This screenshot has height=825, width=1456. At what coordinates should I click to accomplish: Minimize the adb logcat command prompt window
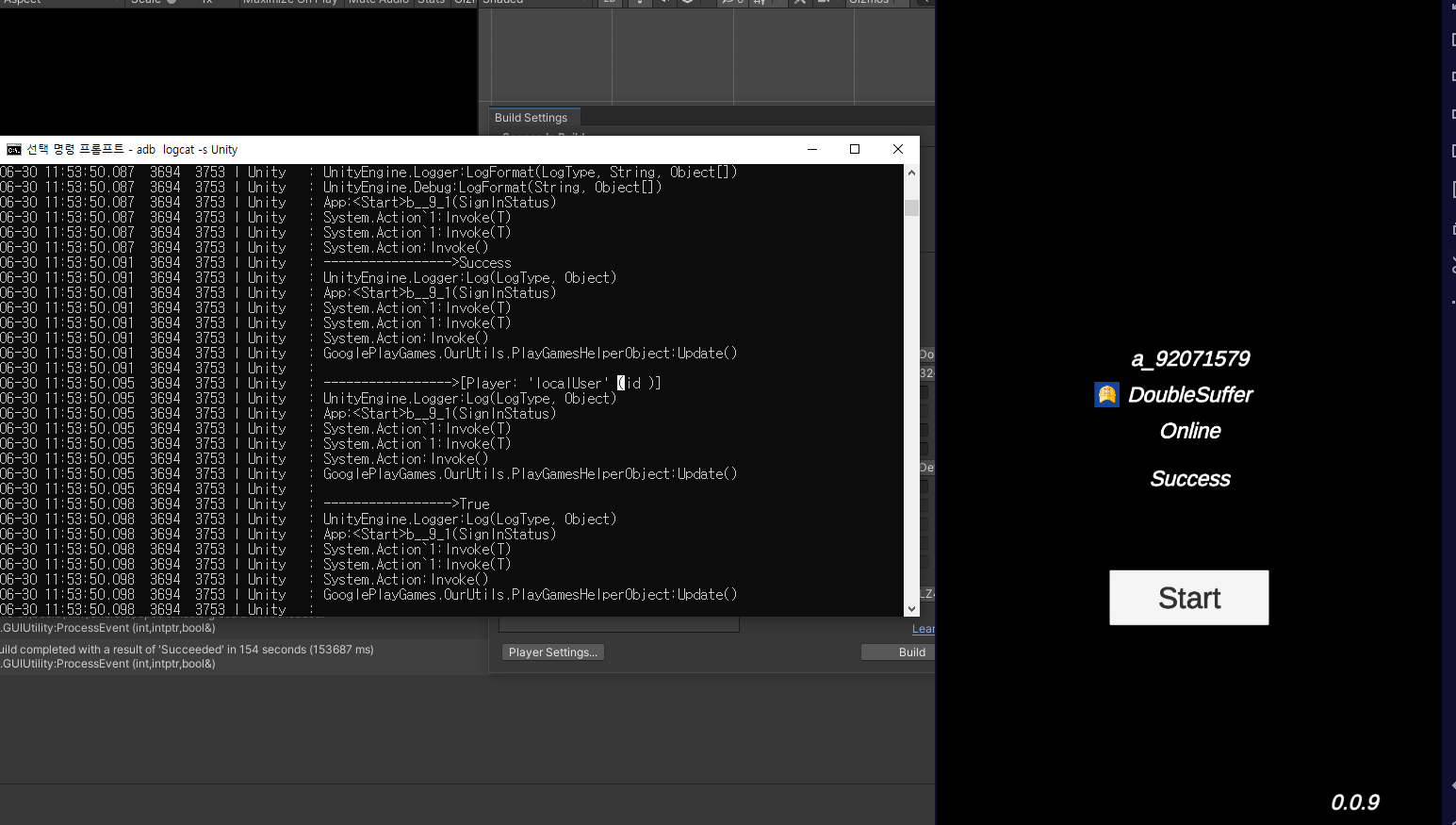tap(811, 149)
